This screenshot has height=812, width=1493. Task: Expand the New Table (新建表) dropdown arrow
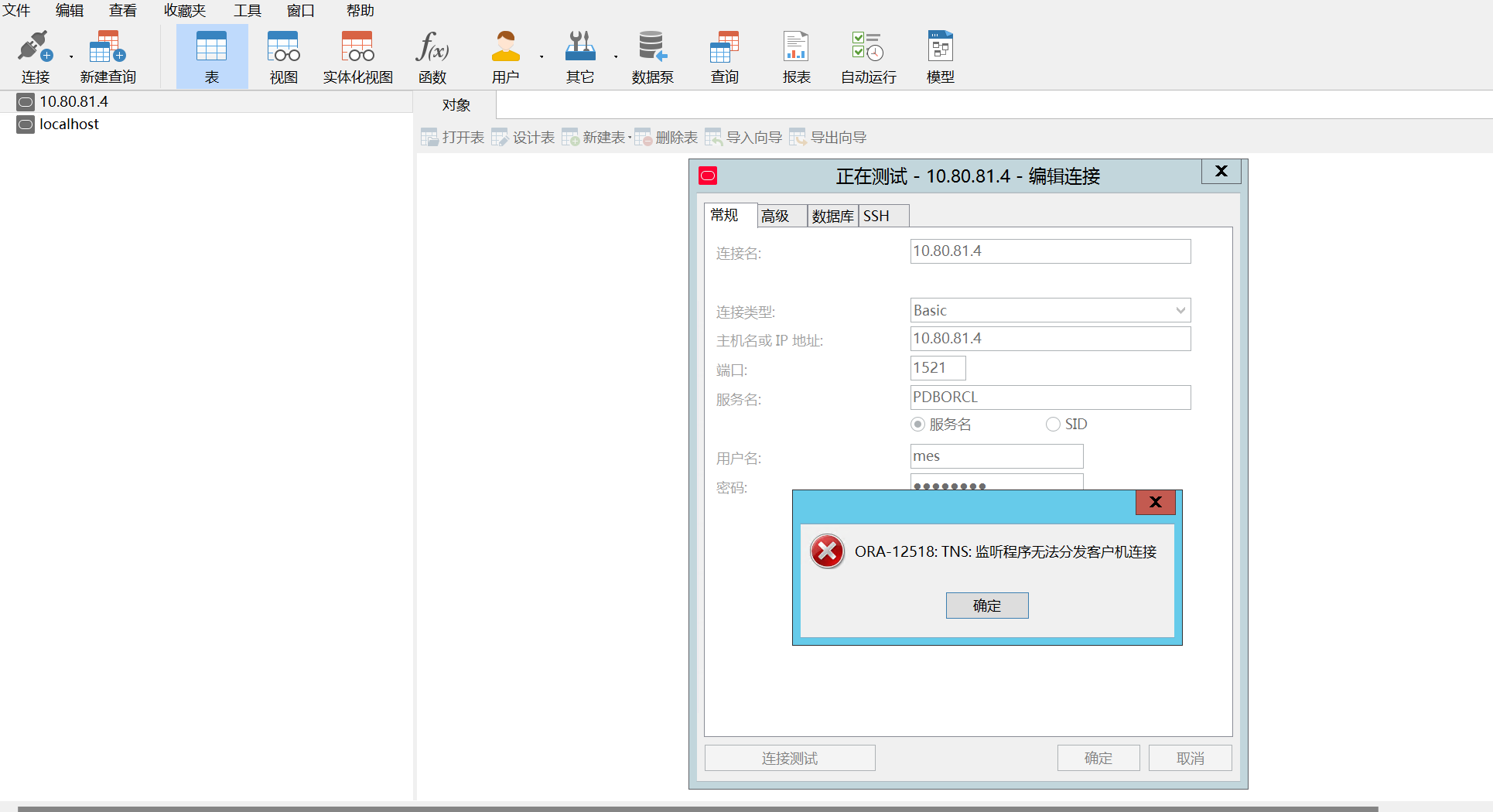[630, 138]
